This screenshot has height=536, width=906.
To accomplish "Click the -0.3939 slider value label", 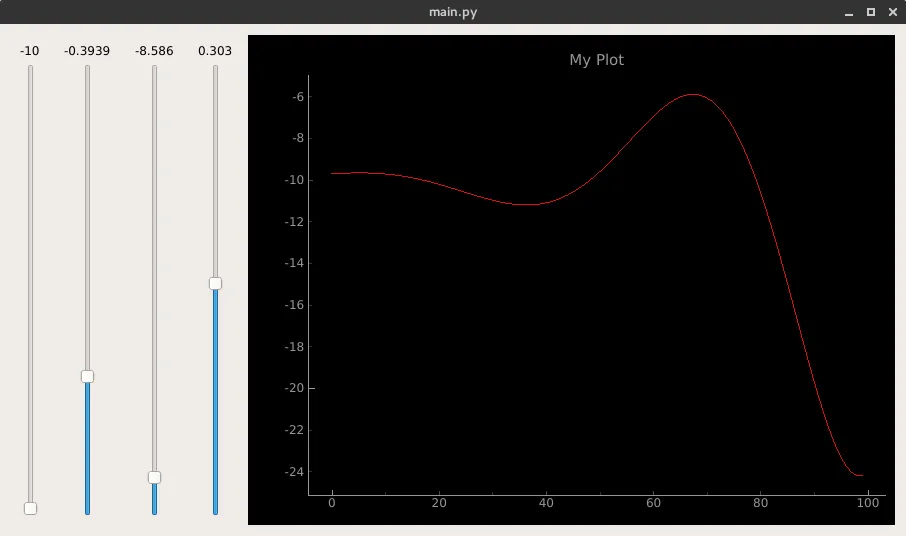I will pyautogui.click(x=87, y=51).
